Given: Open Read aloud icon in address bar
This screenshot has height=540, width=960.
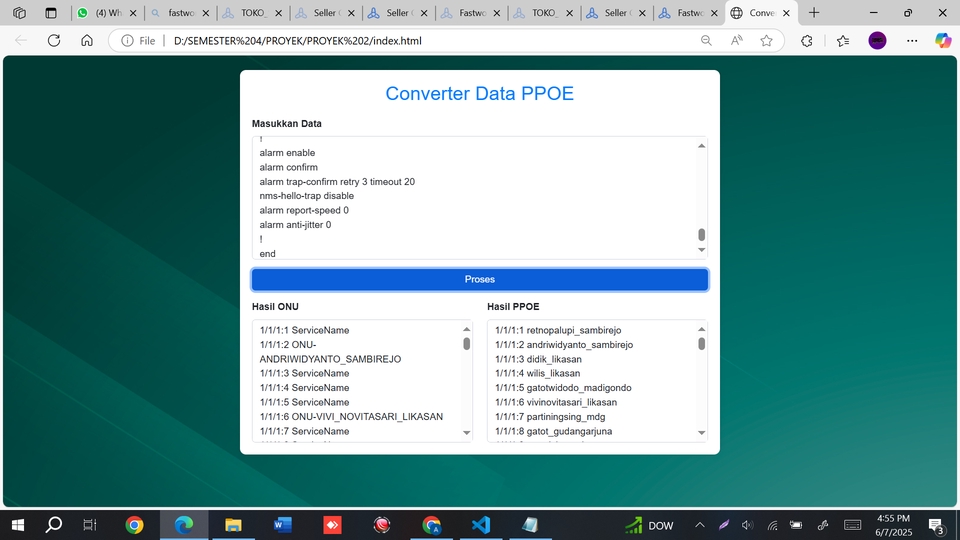Looking at the screenshot, I should point(737,40).
